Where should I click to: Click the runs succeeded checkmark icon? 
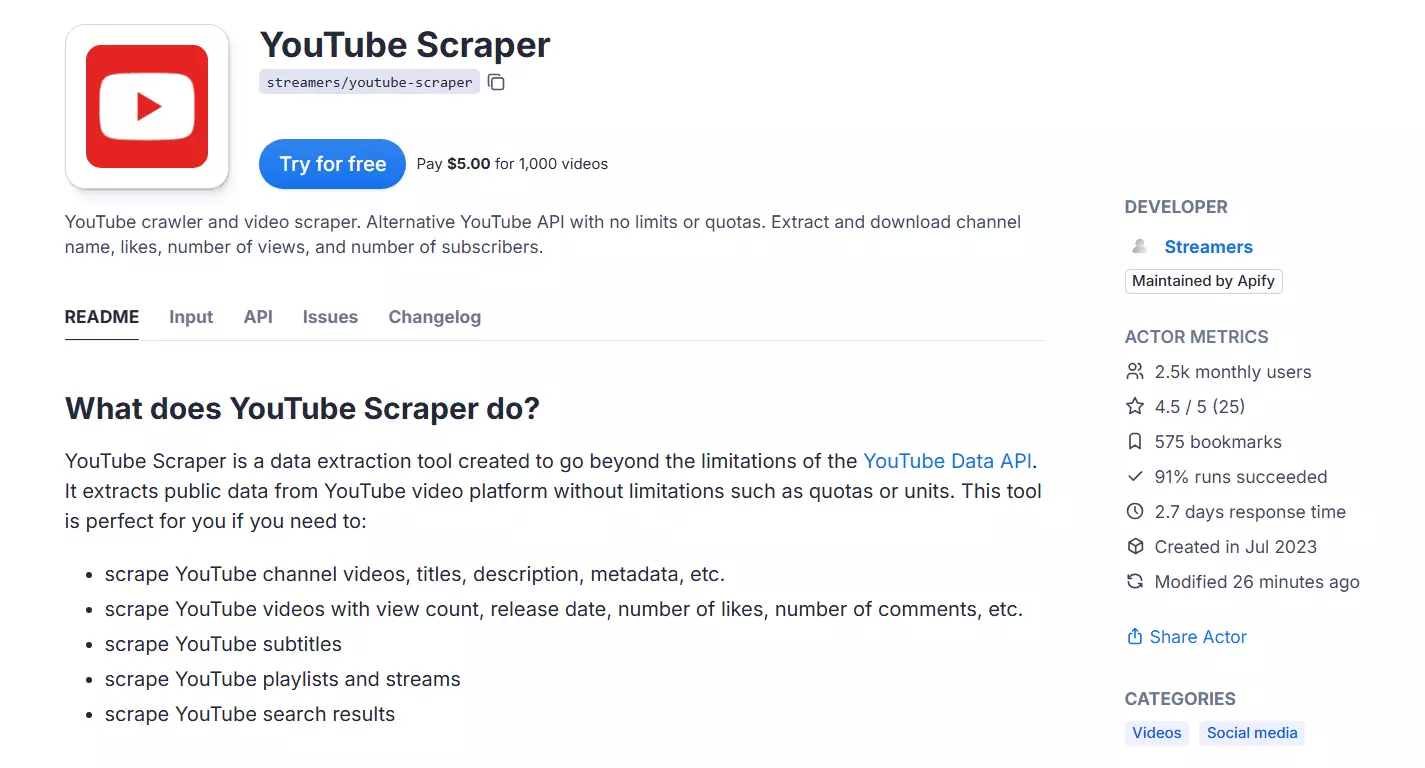[1134, 477]
